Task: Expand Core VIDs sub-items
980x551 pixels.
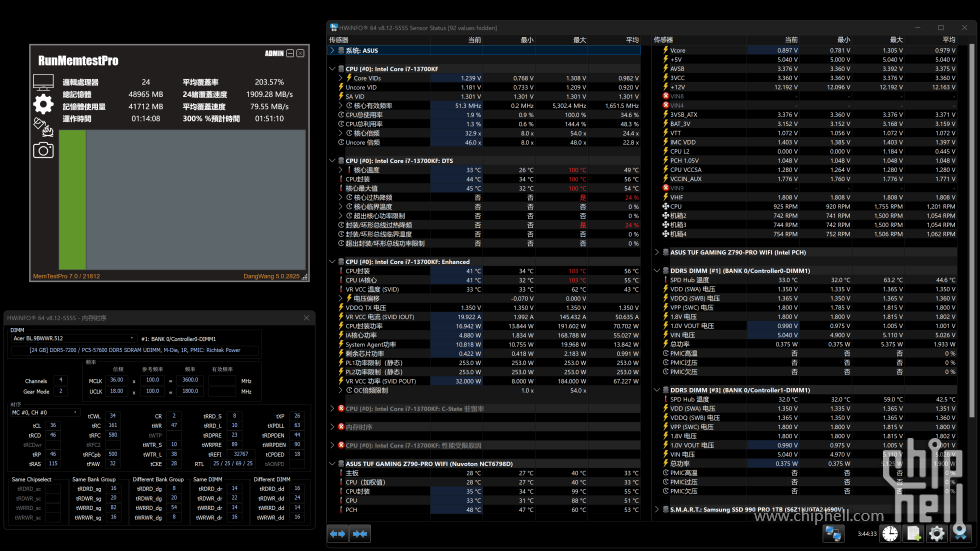Action: tap(341, 78)
